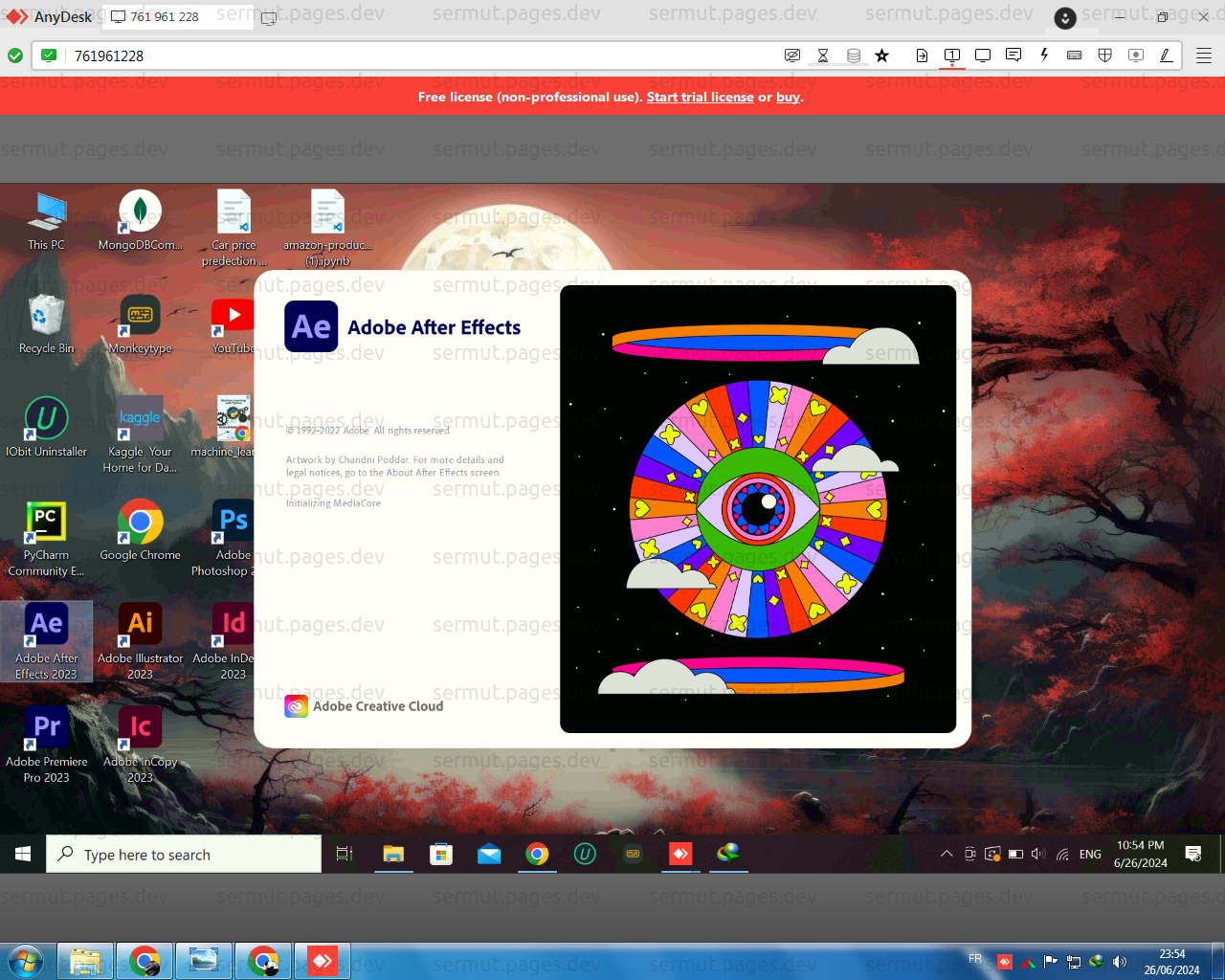
Task: Click the session duration hourglass icon
Action: pos(823,56)
